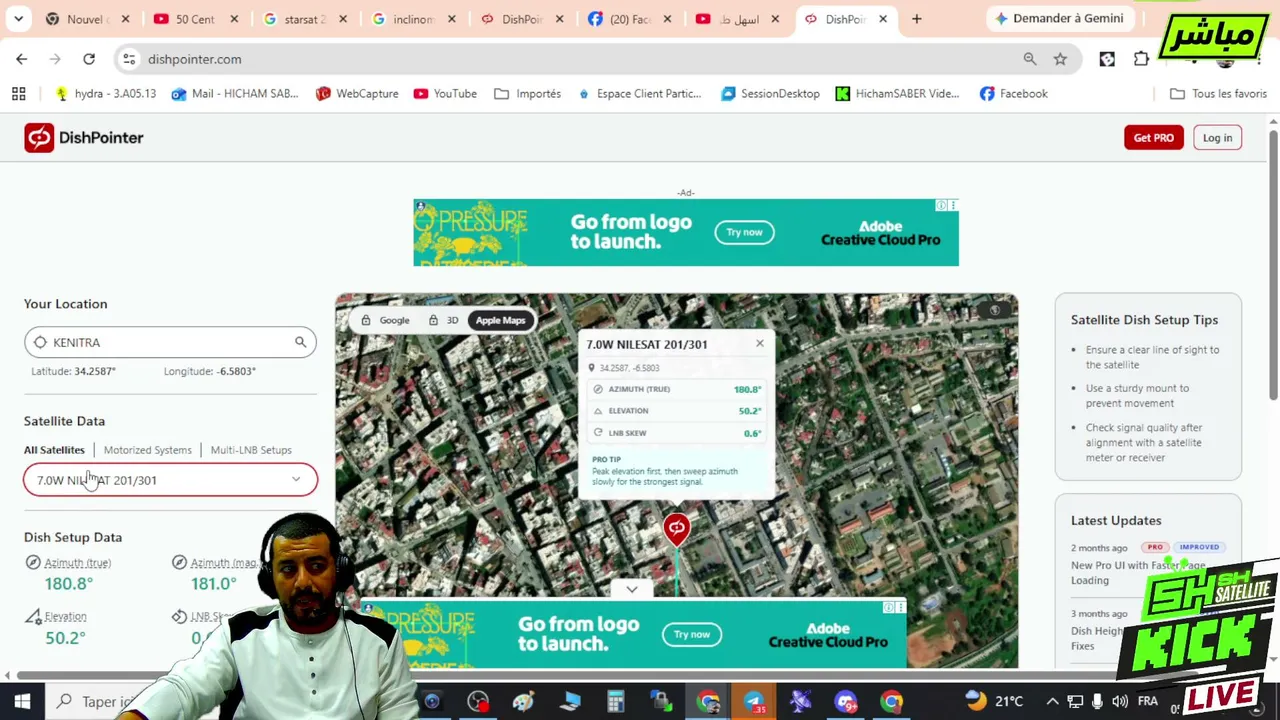
Task: Click the azimuth compass icon in Dish Setup Data
Action: [33, 563]
